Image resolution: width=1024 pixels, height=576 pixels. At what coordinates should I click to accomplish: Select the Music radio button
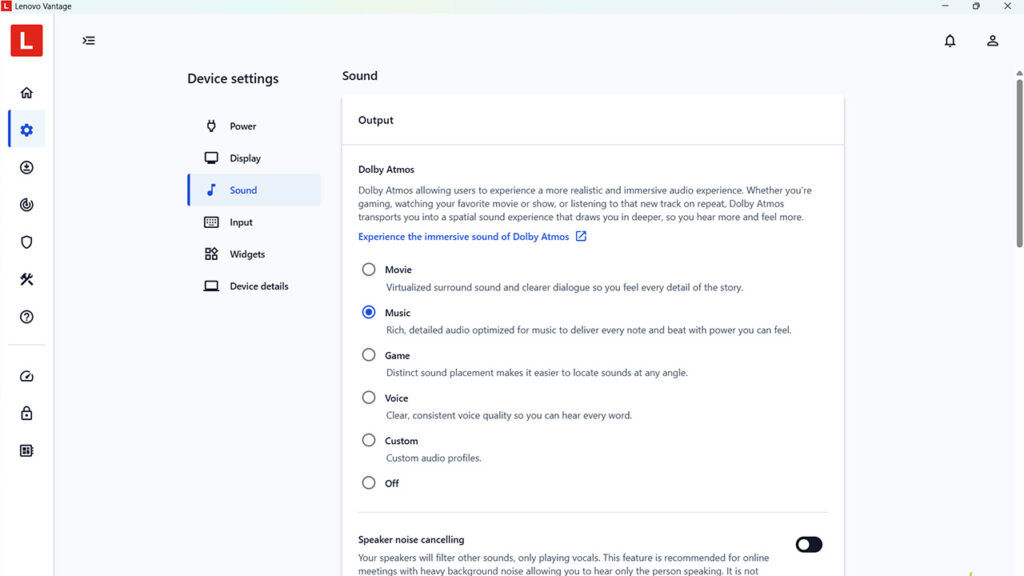tap(369, 312)
